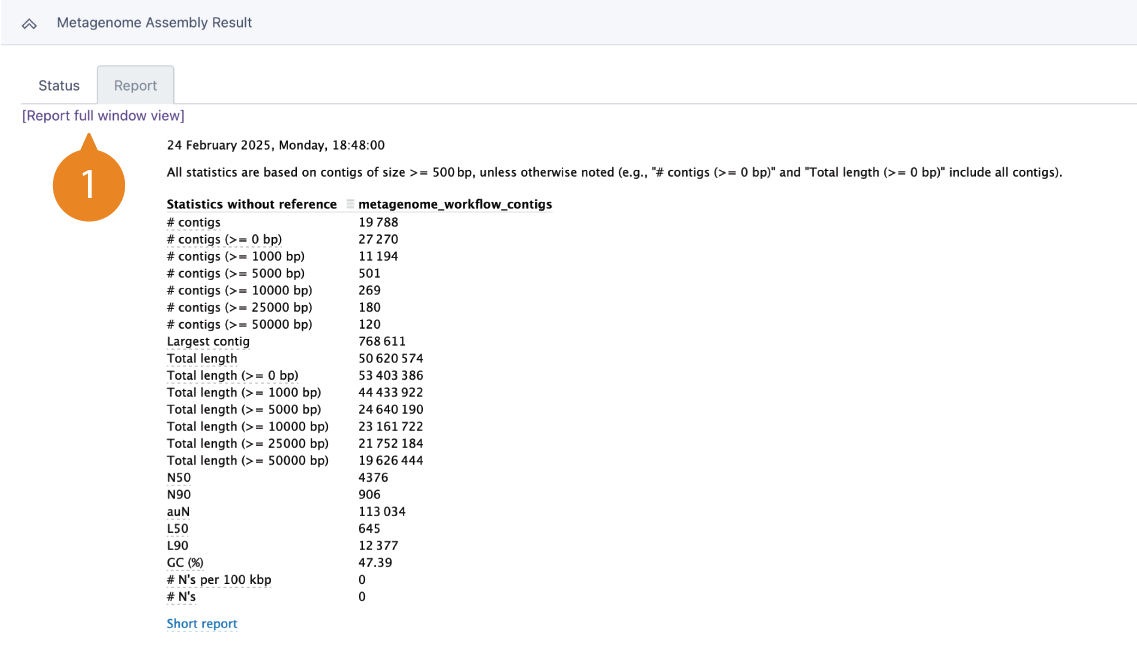
Task: Click the '# contigs (>= 50000 bp)' label
Action: [x=239, y=325]
